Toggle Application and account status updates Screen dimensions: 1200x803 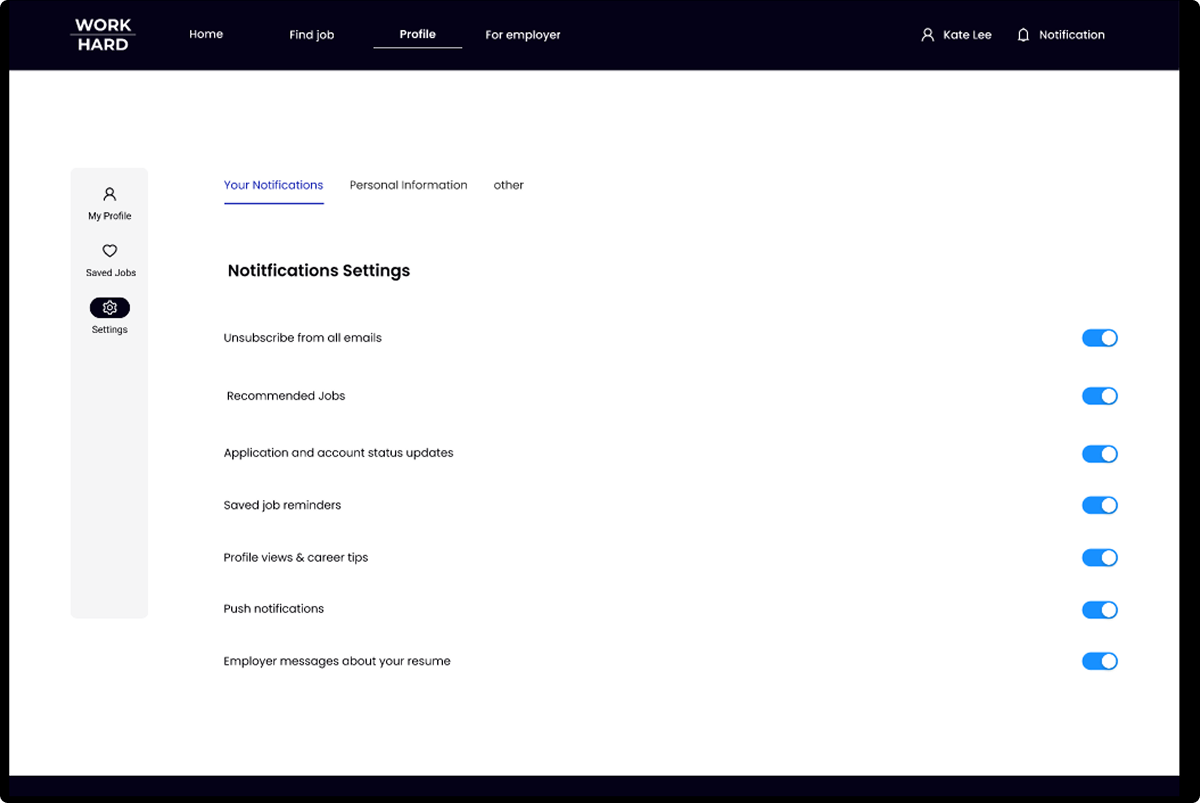(x=1099, y=454)
